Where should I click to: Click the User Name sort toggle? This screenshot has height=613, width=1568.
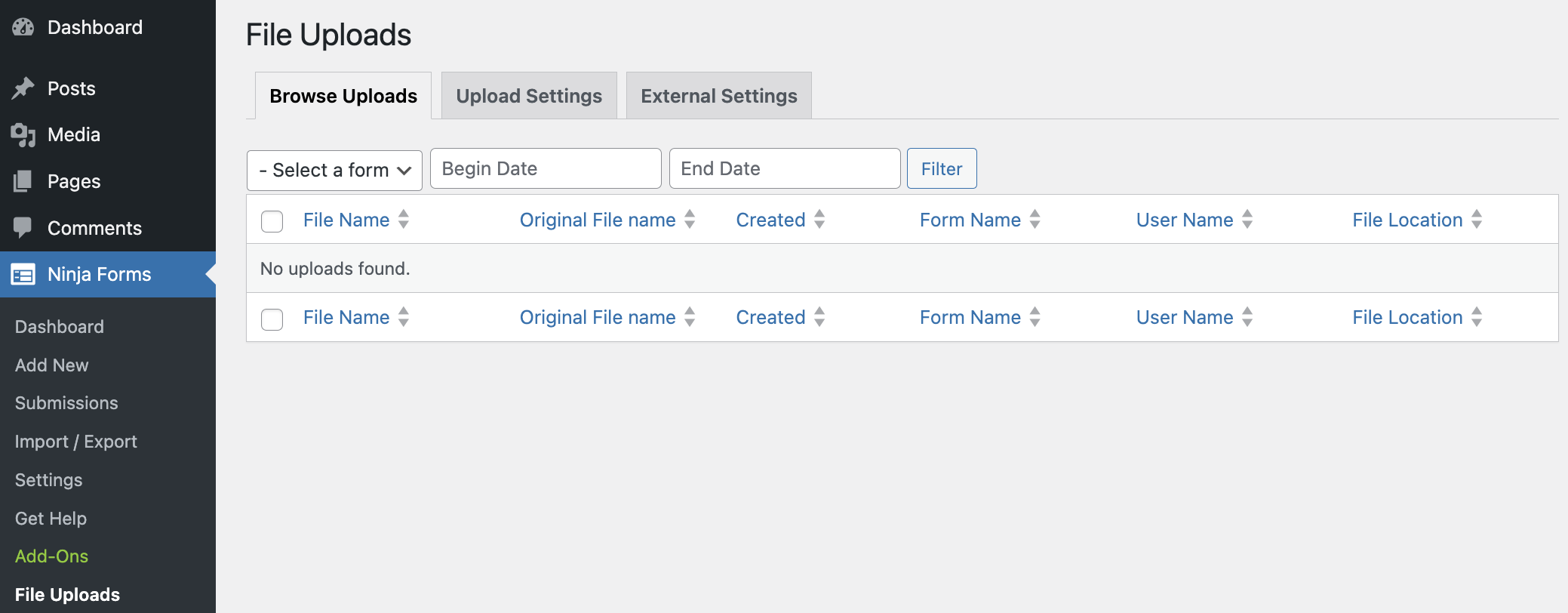(x=1247, y=220)
